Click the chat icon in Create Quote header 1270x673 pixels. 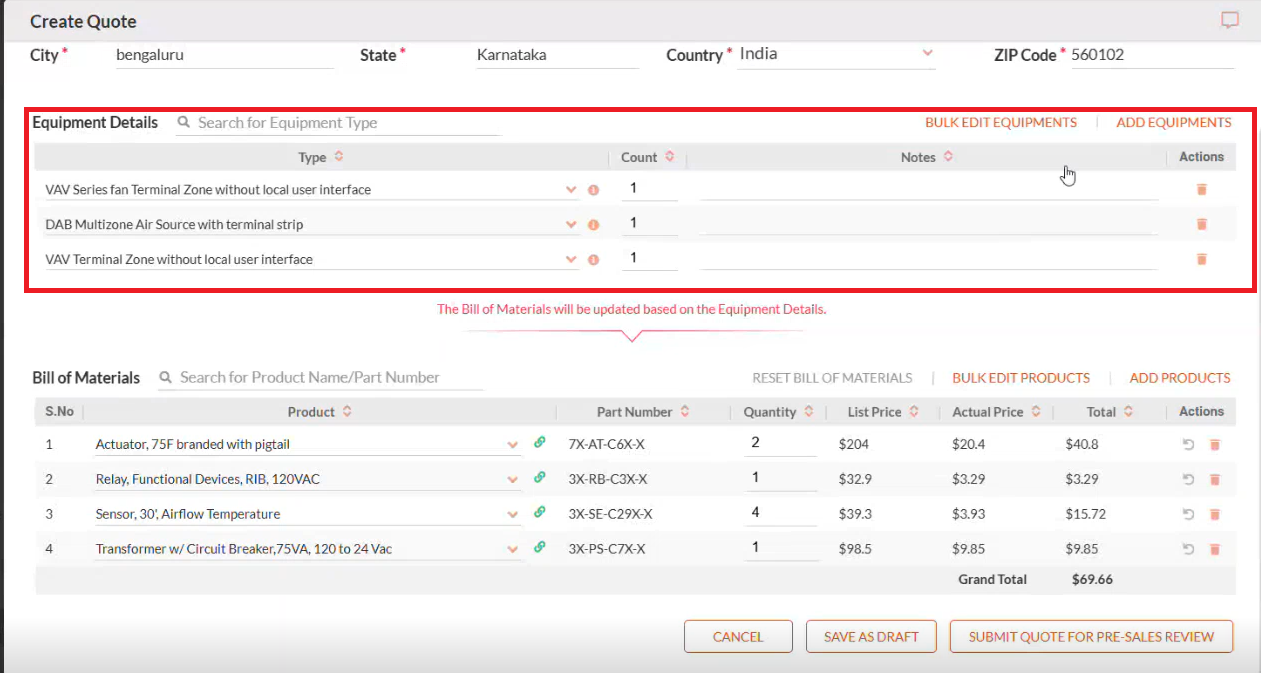tap(1230, 20)
